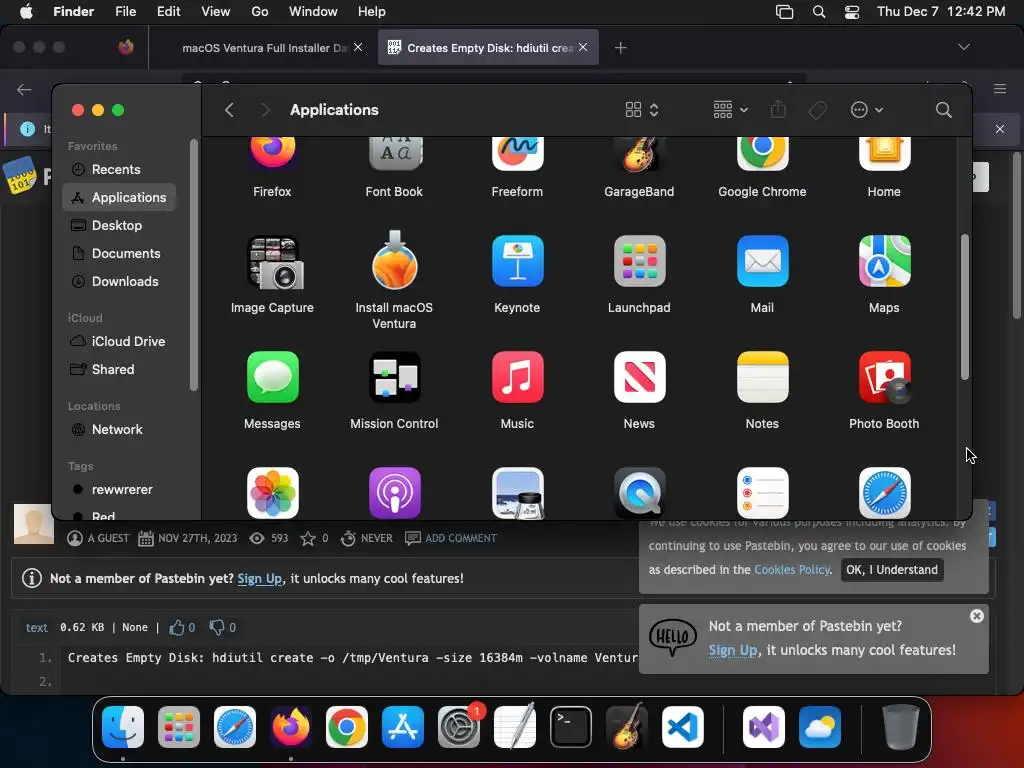Go back in Finder window
The height and width of the screenshot is (768, 1024).
click(229, 110)
